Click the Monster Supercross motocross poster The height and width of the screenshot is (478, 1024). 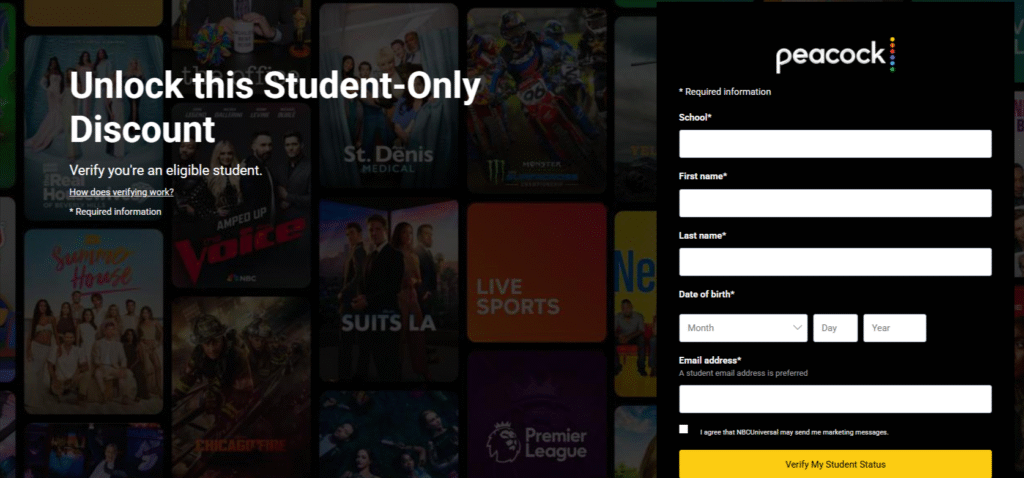[537, 101]
